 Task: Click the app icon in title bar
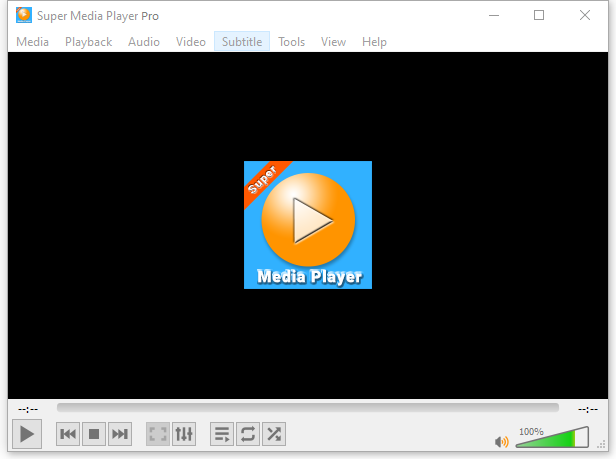coord(24,15)
